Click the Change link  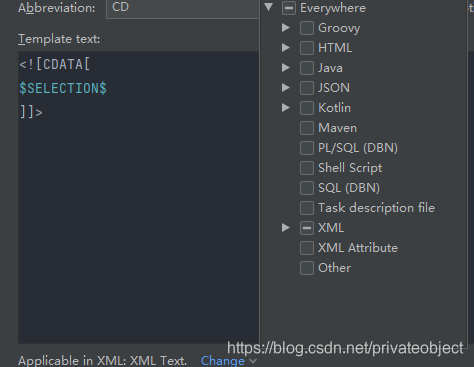pos(223,361)
